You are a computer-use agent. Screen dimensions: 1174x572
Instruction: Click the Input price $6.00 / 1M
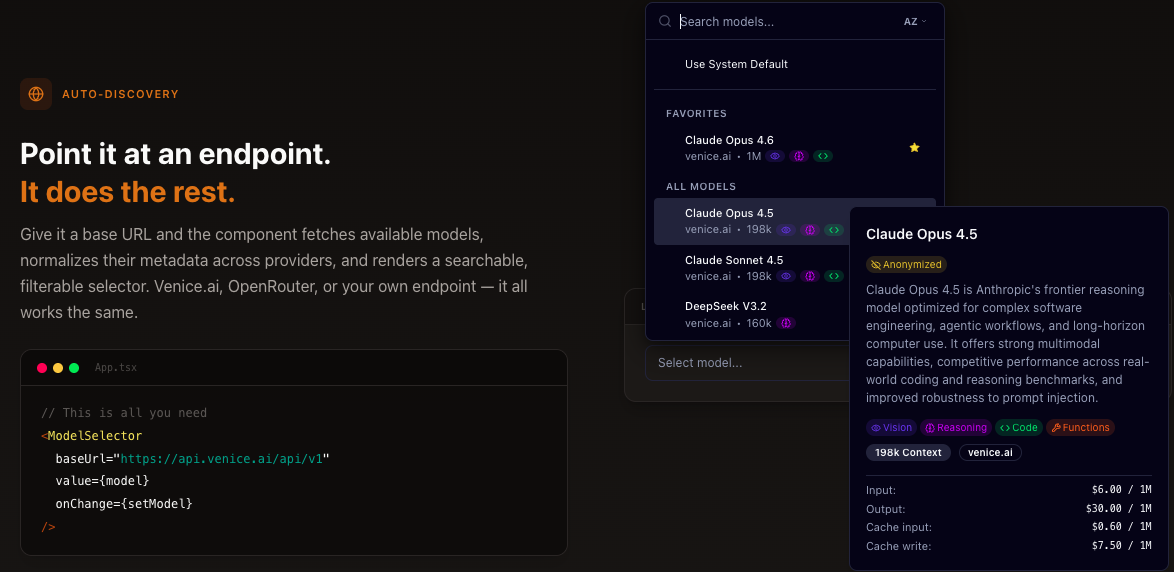(x=1122, y=490)
